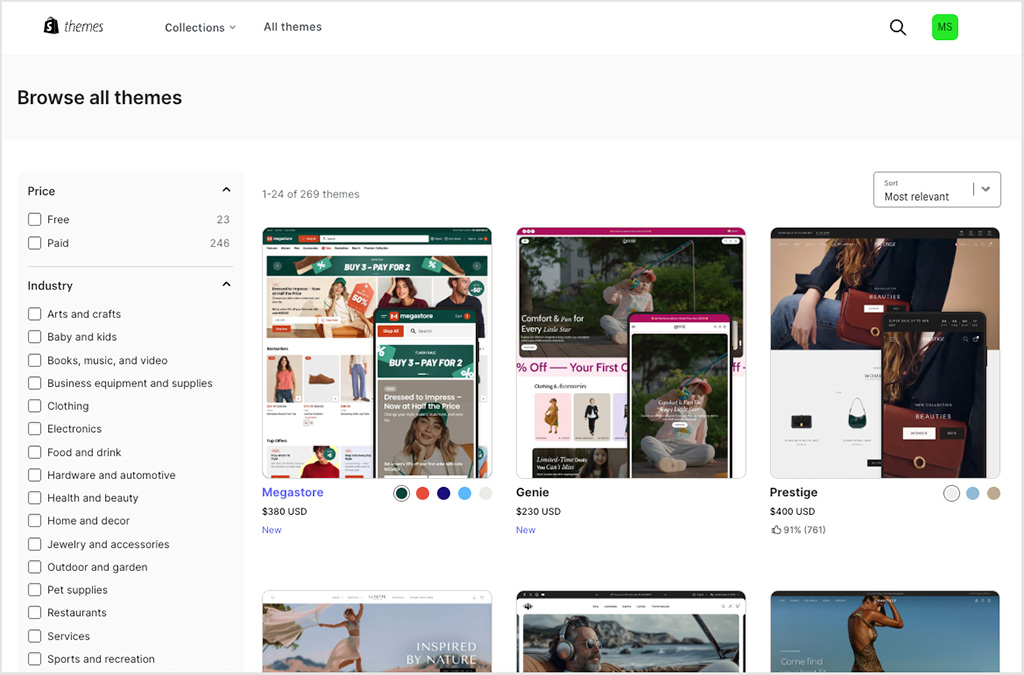Open the Come find theme thumbnail
The height and width of the screenshot is (675, 1024).
[885, 632]
